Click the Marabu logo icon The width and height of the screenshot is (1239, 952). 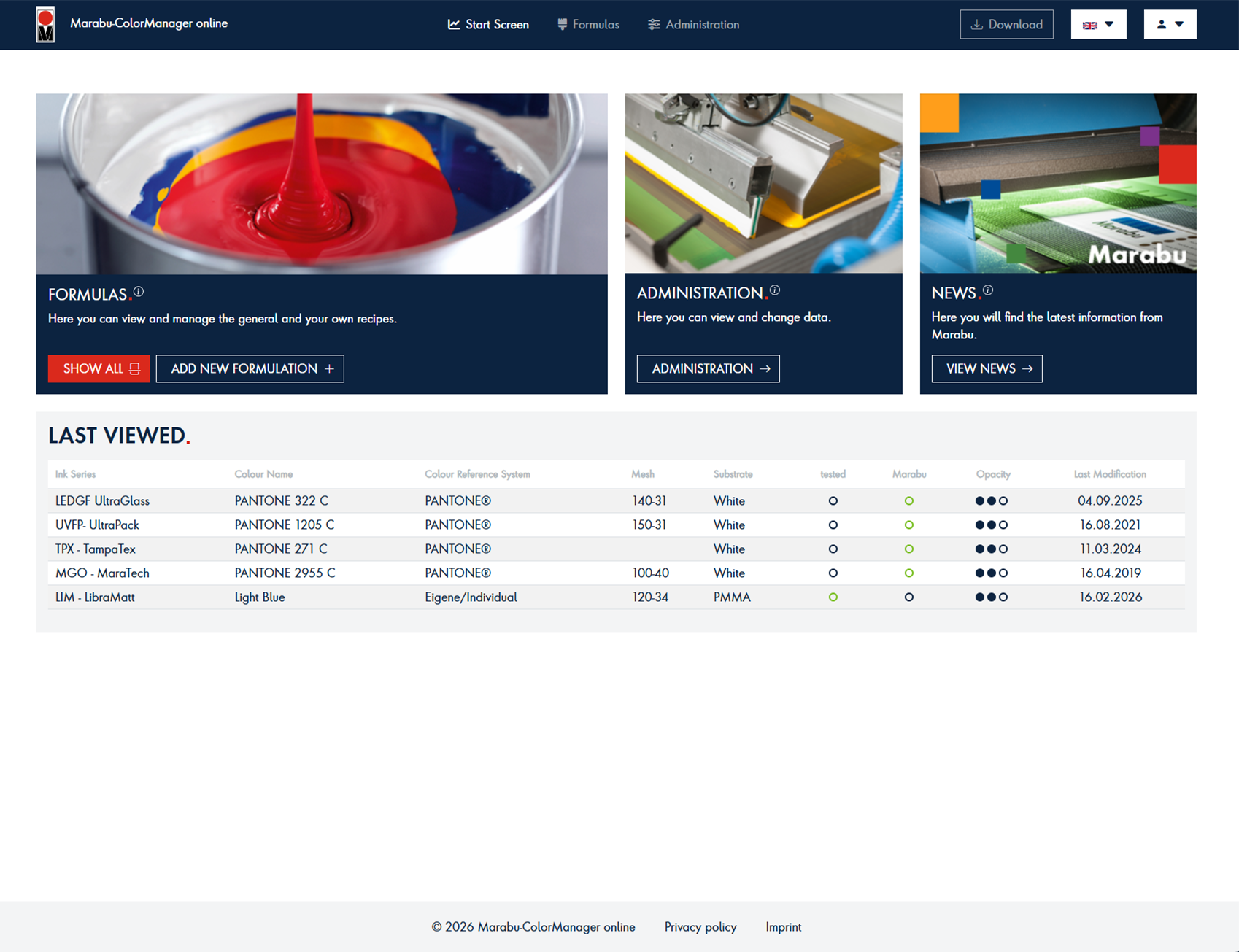(x=45, y=25)
